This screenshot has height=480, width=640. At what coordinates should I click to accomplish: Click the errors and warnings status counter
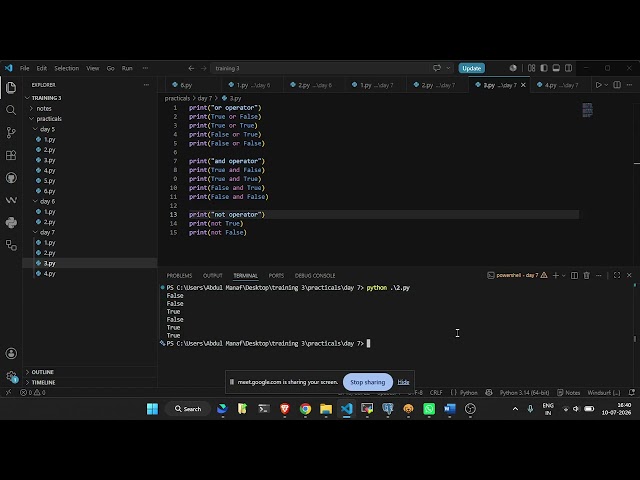coord(33,393)
